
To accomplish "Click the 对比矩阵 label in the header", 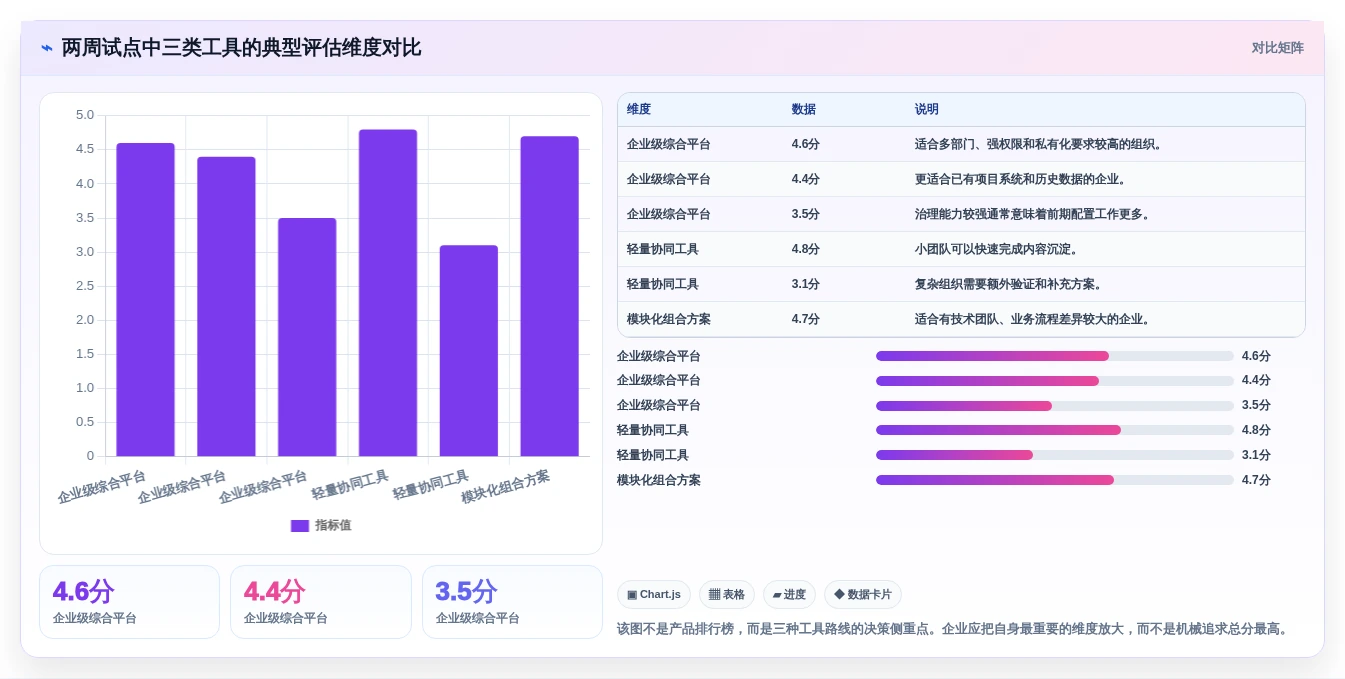I will click(x=1278, y=48).
